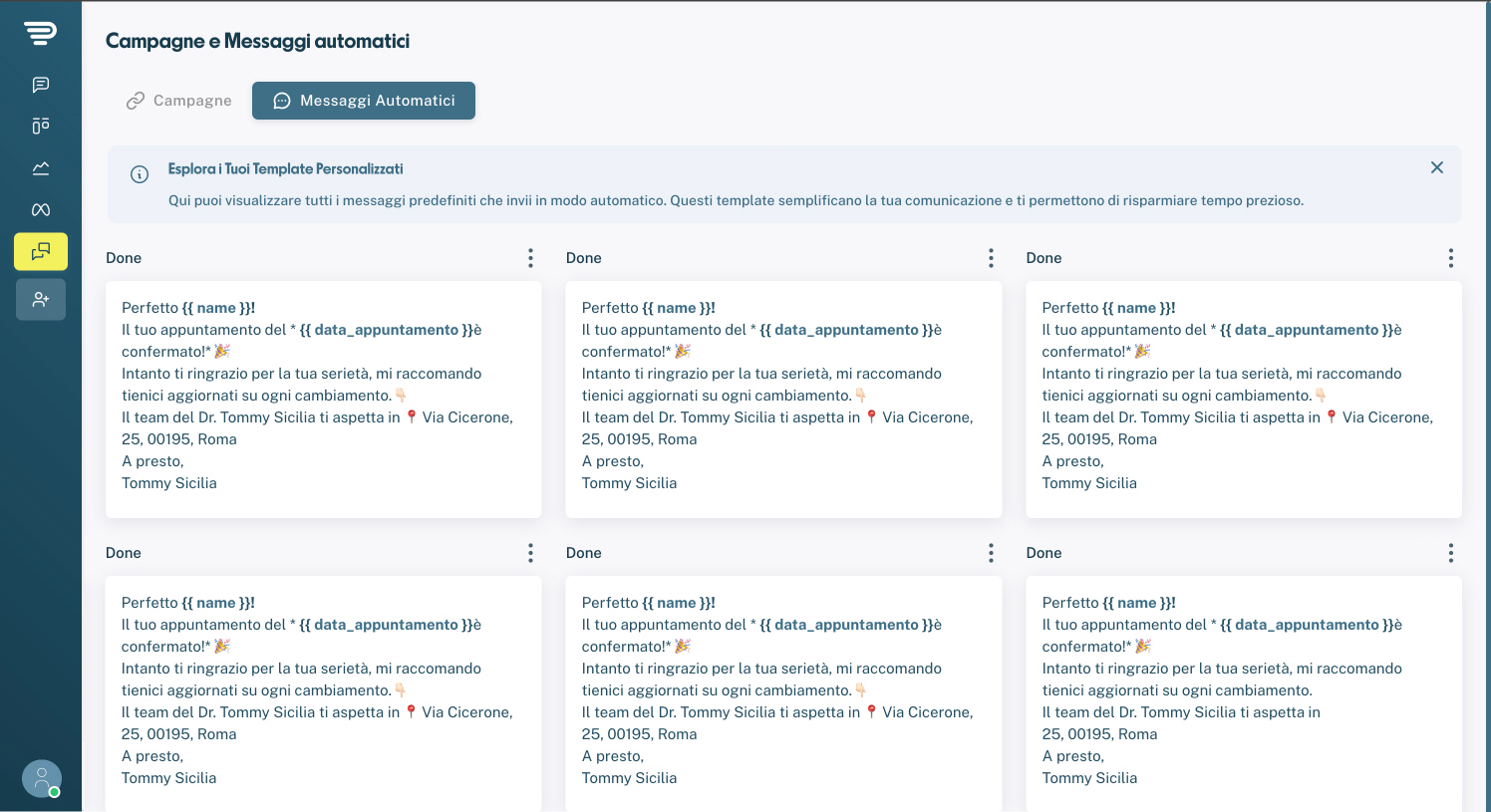Image resolution: width=1491 pixels, height=812 pixels.
Task: Open the kanban board sidebar icon
Action: pyautogui.click(x=41, y=126)
